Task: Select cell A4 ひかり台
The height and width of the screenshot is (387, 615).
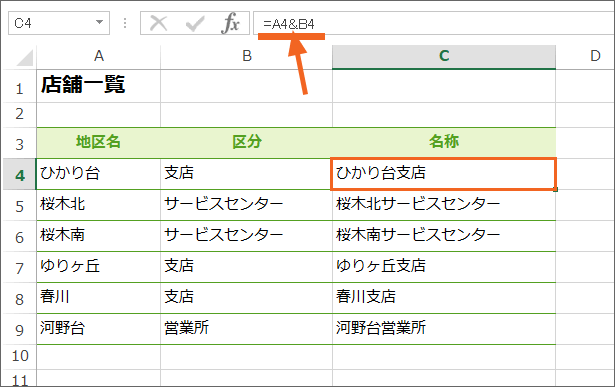Action: click(x=98, y=174)
